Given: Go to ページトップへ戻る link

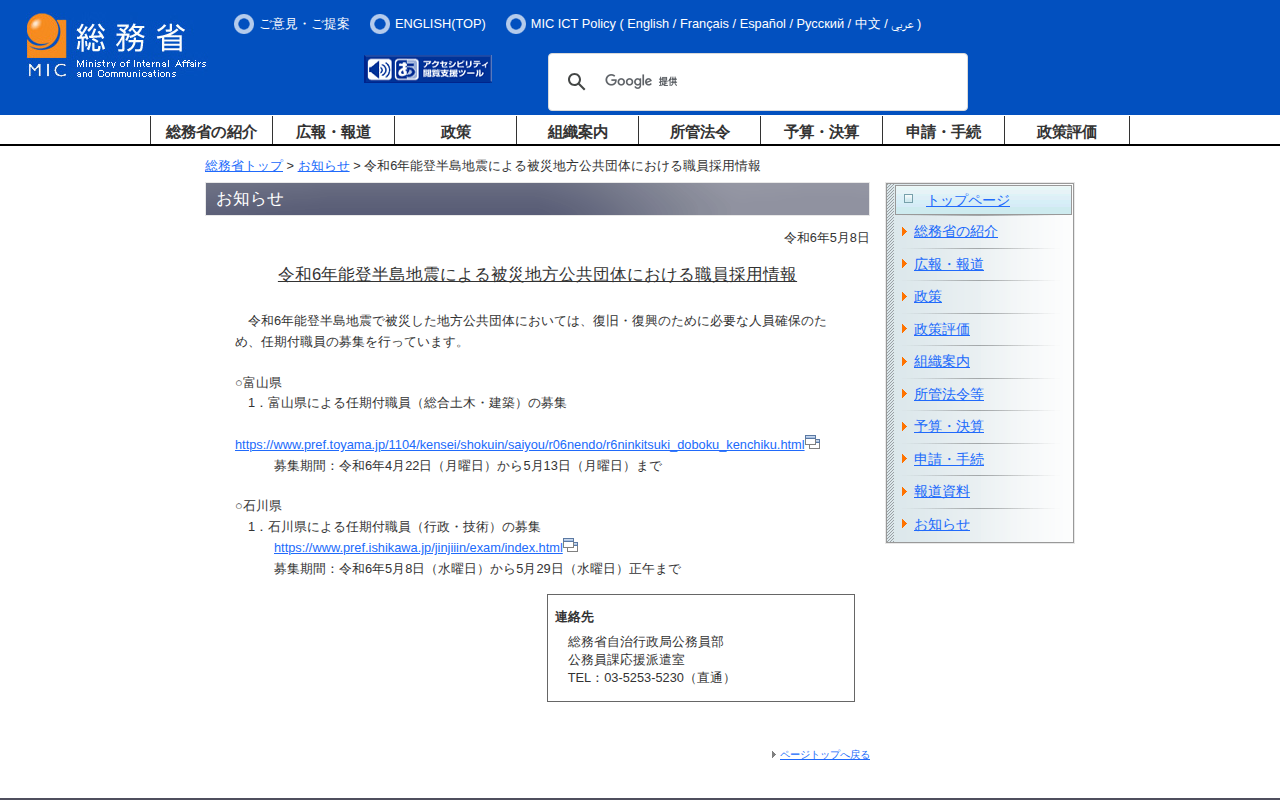Looking at the screenshot, I should tap(824, 755).
